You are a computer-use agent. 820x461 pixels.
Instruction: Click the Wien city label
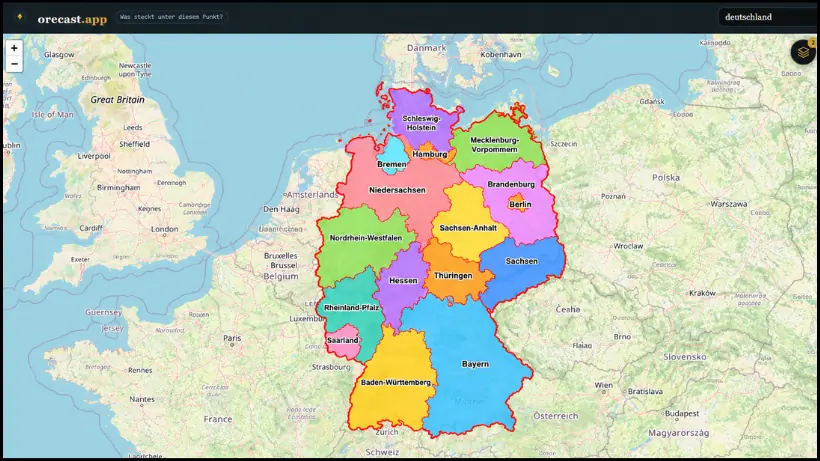click(x=603, y=385)
